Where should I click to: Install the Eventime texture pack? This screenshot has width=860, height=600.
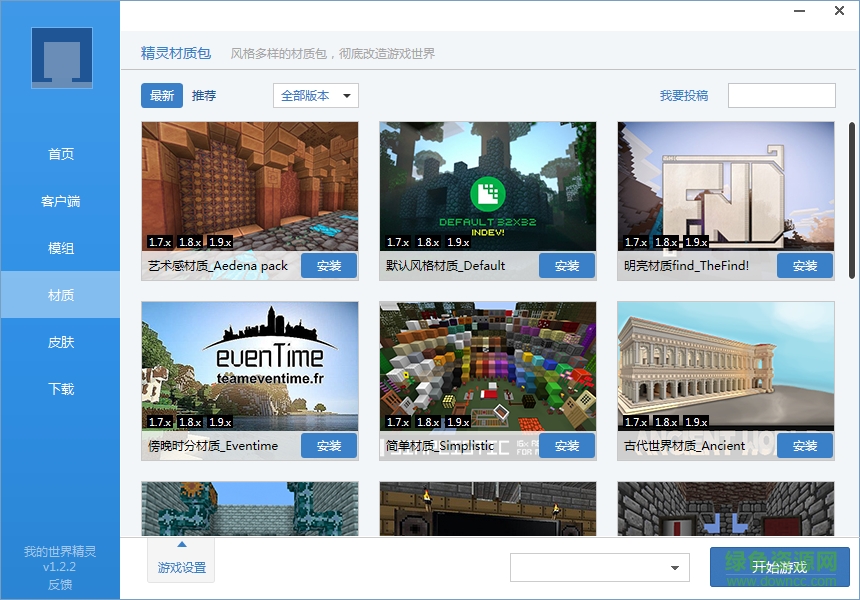click(329, 446)
